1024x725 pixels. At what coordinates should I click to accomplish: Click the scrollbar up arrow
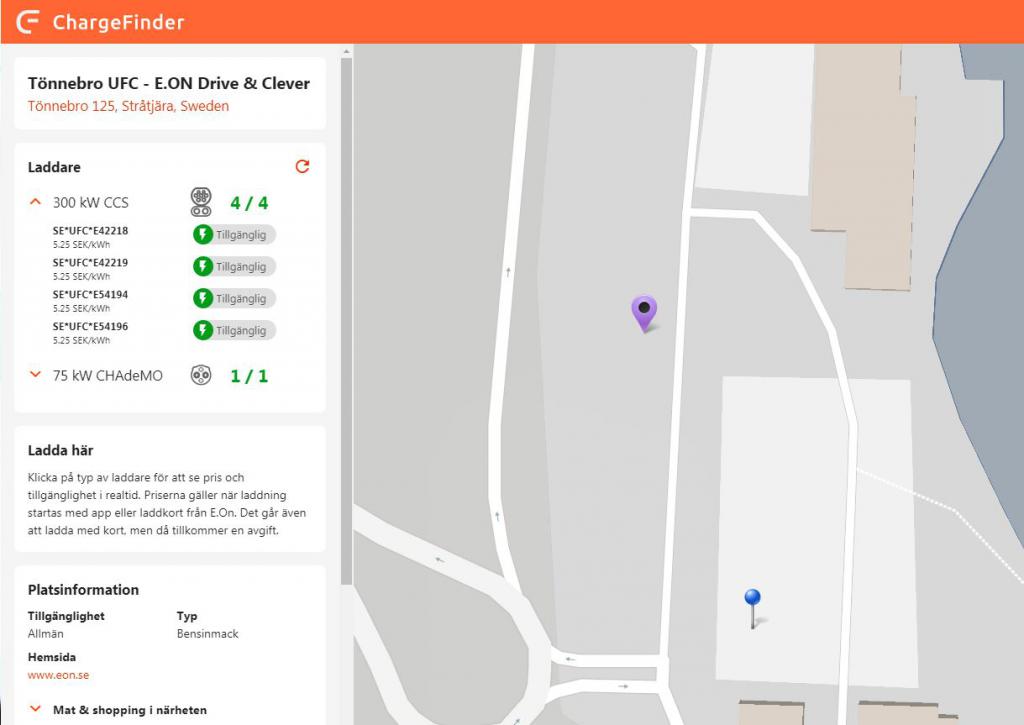click(x=346, y=51)
